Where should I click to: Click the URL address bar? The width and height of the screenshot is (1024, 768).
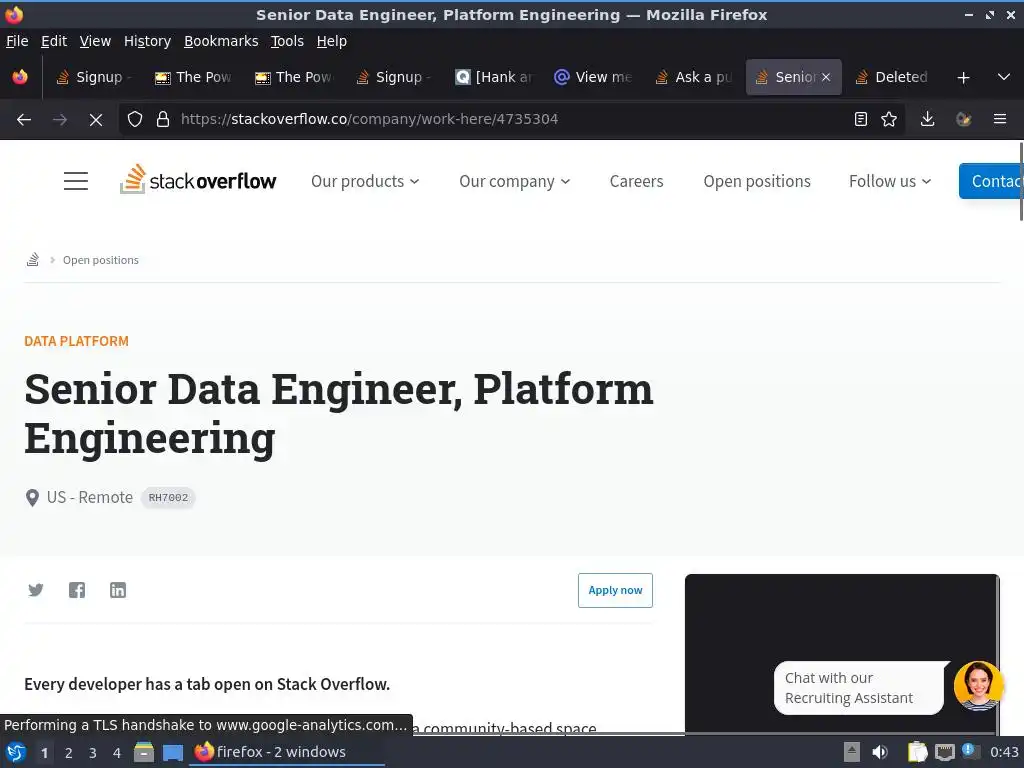click(509, 120)
